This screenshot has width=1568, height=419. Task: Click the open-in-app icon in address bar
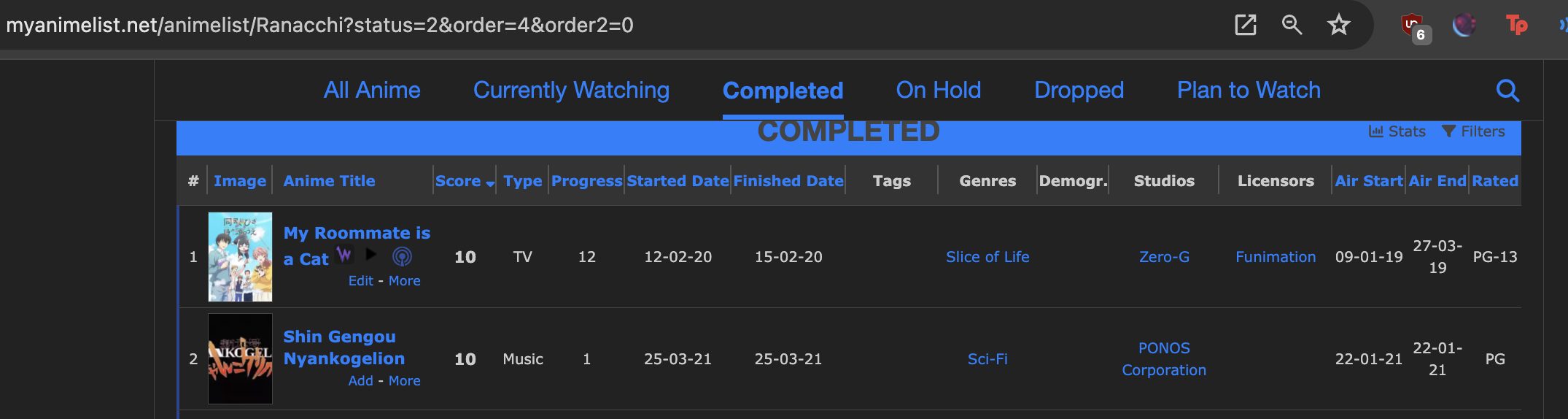point(1245,25)
